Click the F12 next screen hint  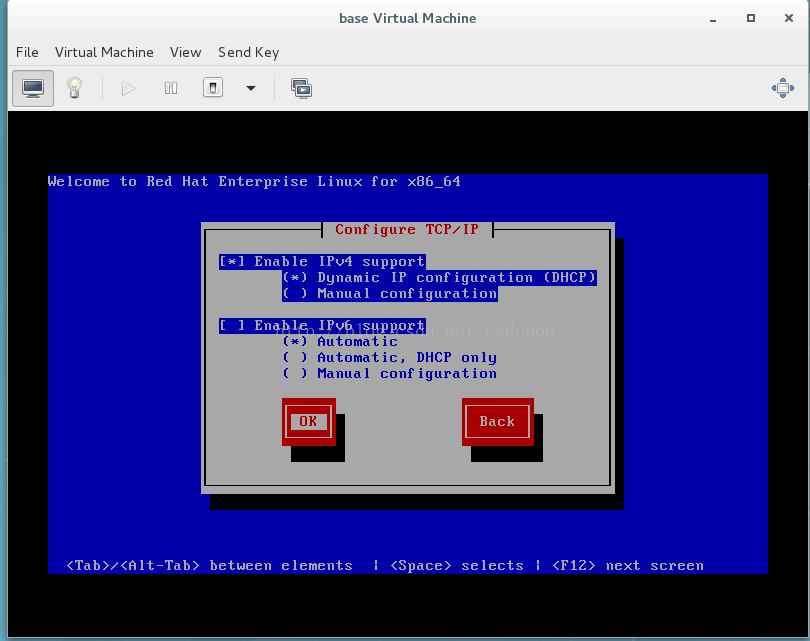point(628,566)
